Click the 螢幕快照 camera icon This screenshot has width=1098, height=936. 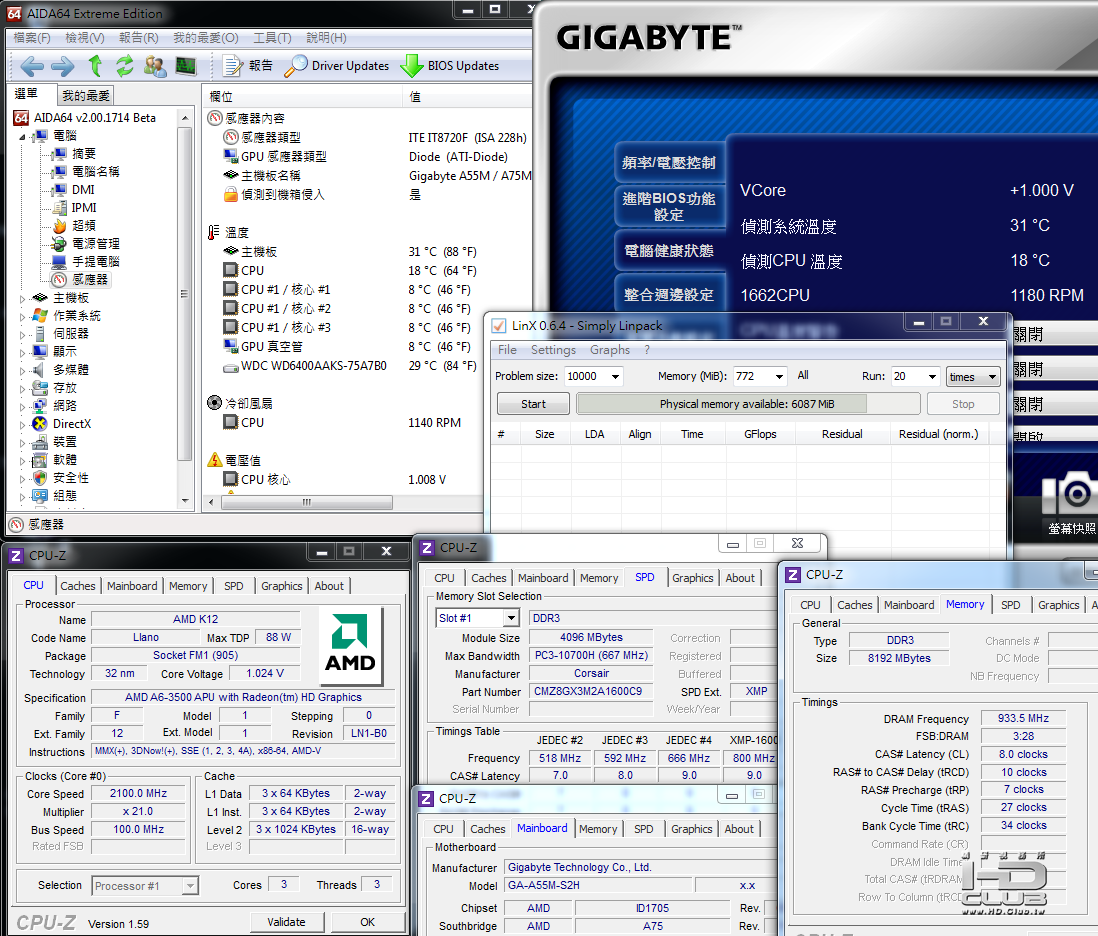coord(1071,494)
